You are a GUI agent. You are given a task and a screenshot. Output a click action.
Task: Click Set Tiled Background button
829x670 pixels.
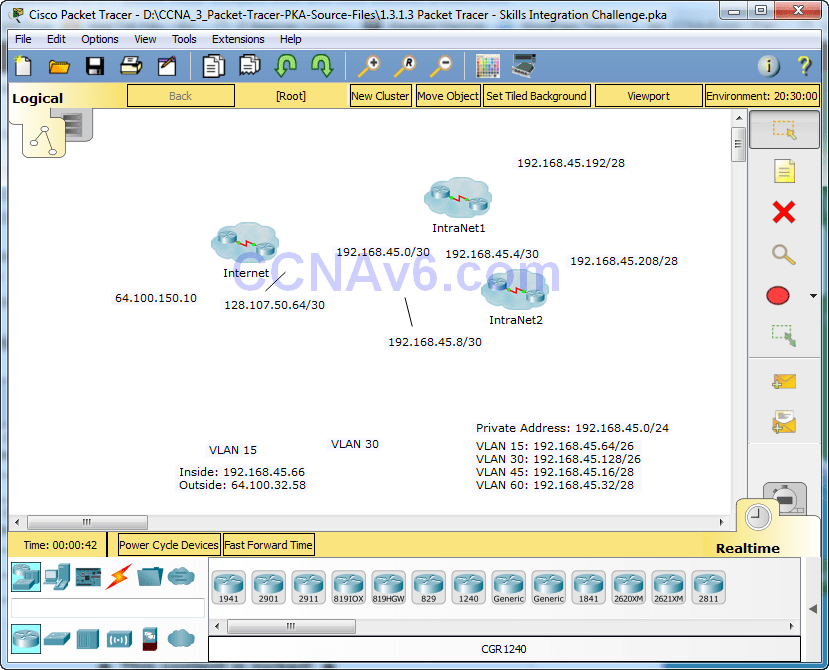click(x=536, y=96)
